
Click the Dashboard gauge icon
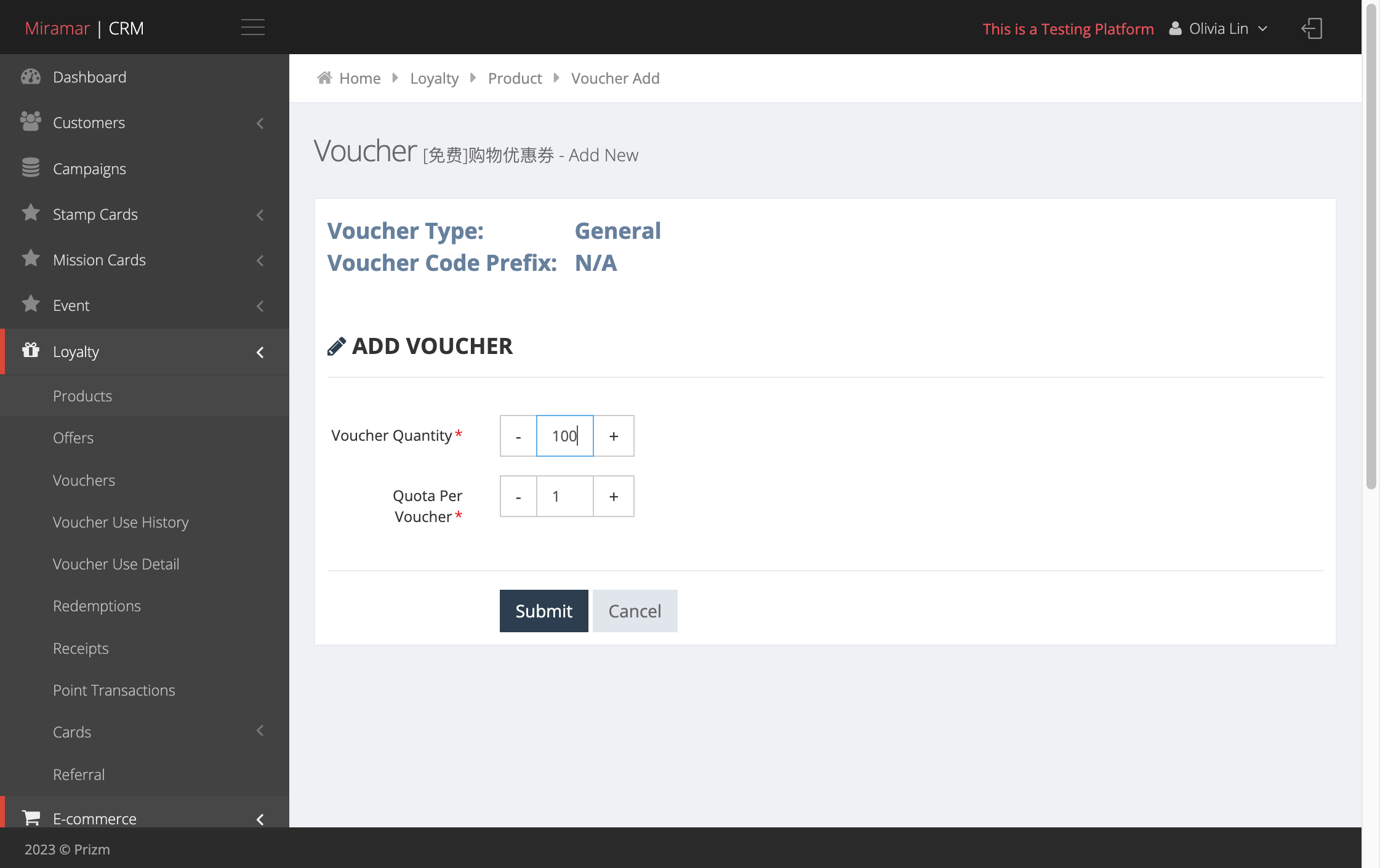tap(31, 77)
